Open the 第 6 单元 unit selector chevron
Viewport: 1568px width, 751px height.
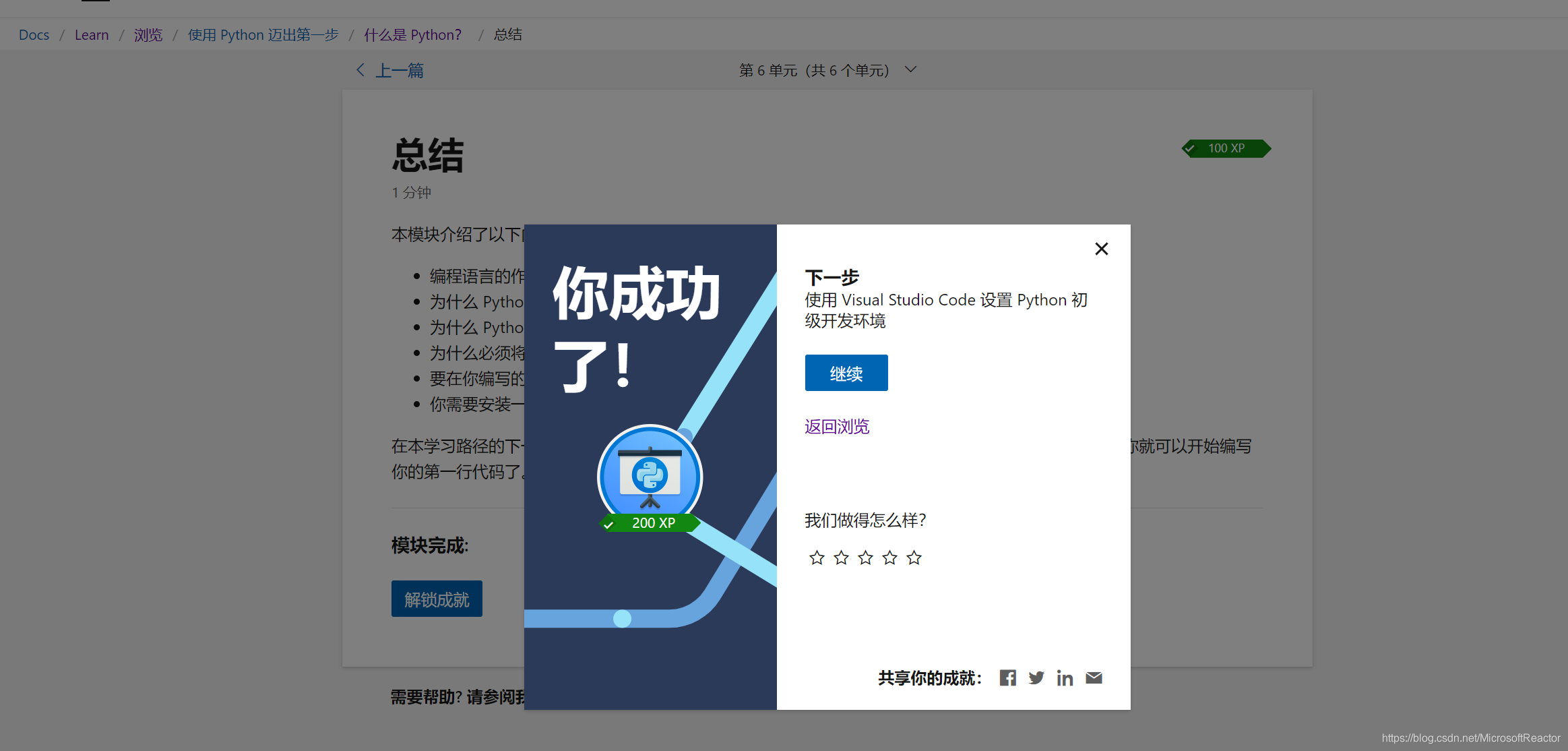(910, 69)
